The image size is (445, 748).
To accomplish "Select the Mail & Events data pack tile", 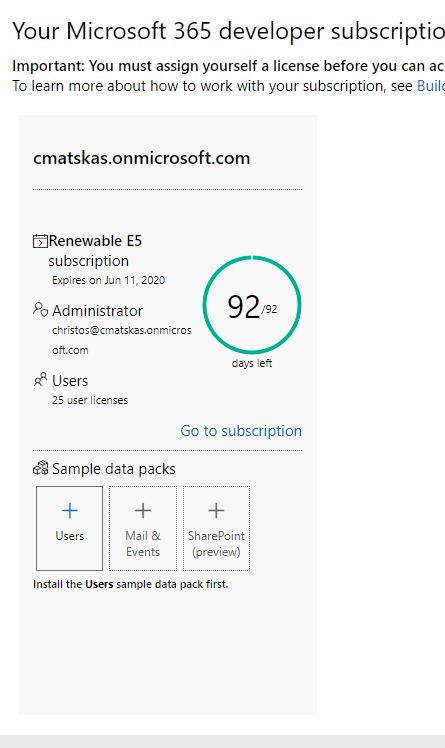I will click(x=143, y=528).
